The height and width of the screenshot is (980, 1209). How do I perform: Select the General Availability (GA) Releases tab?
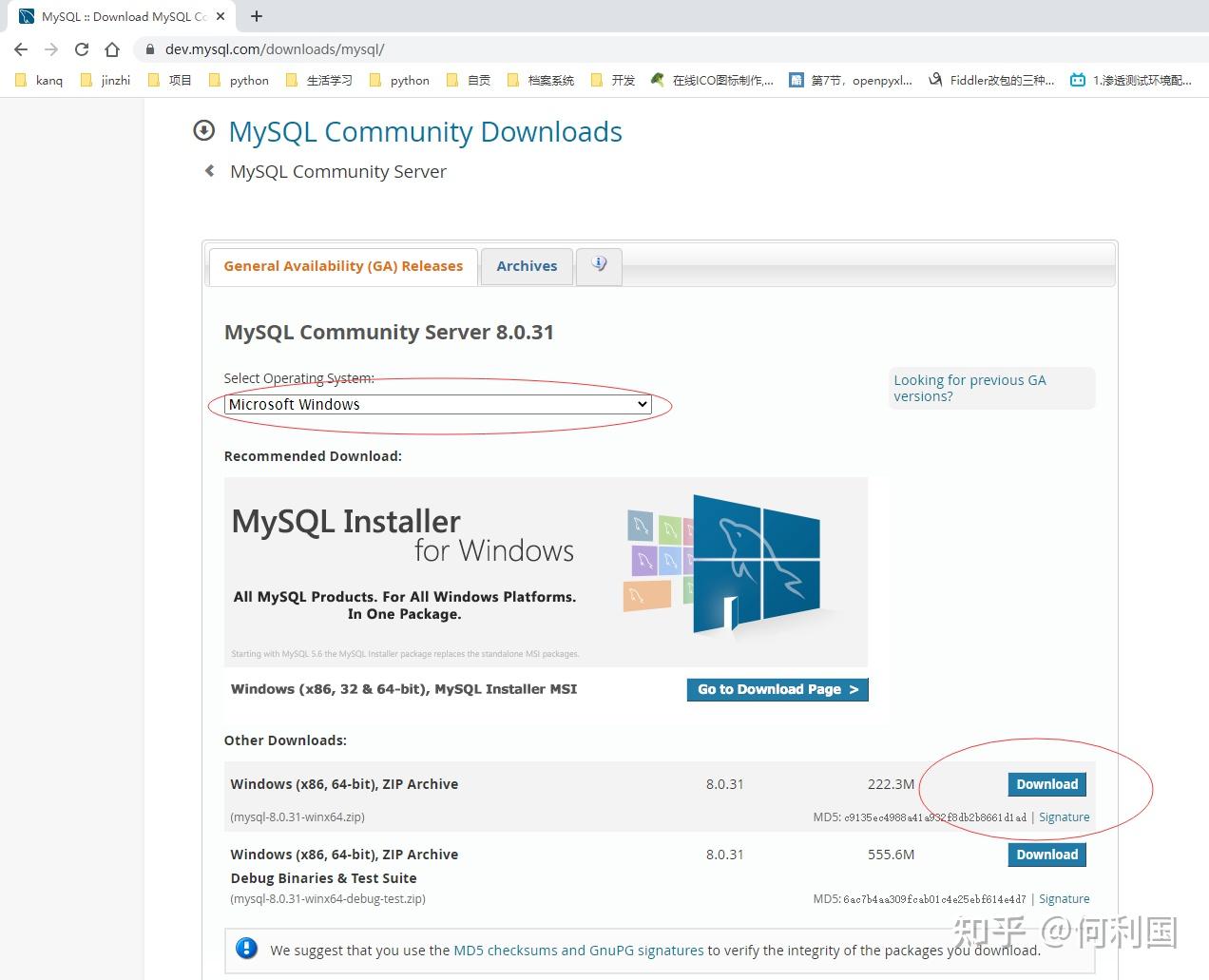tap(342, 266)
